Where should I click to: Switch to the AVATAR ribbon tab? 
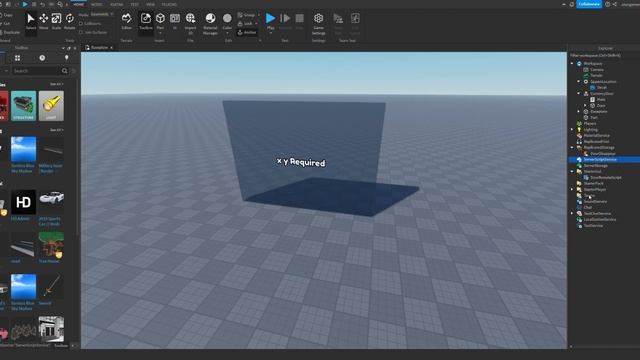coord(117,4)
